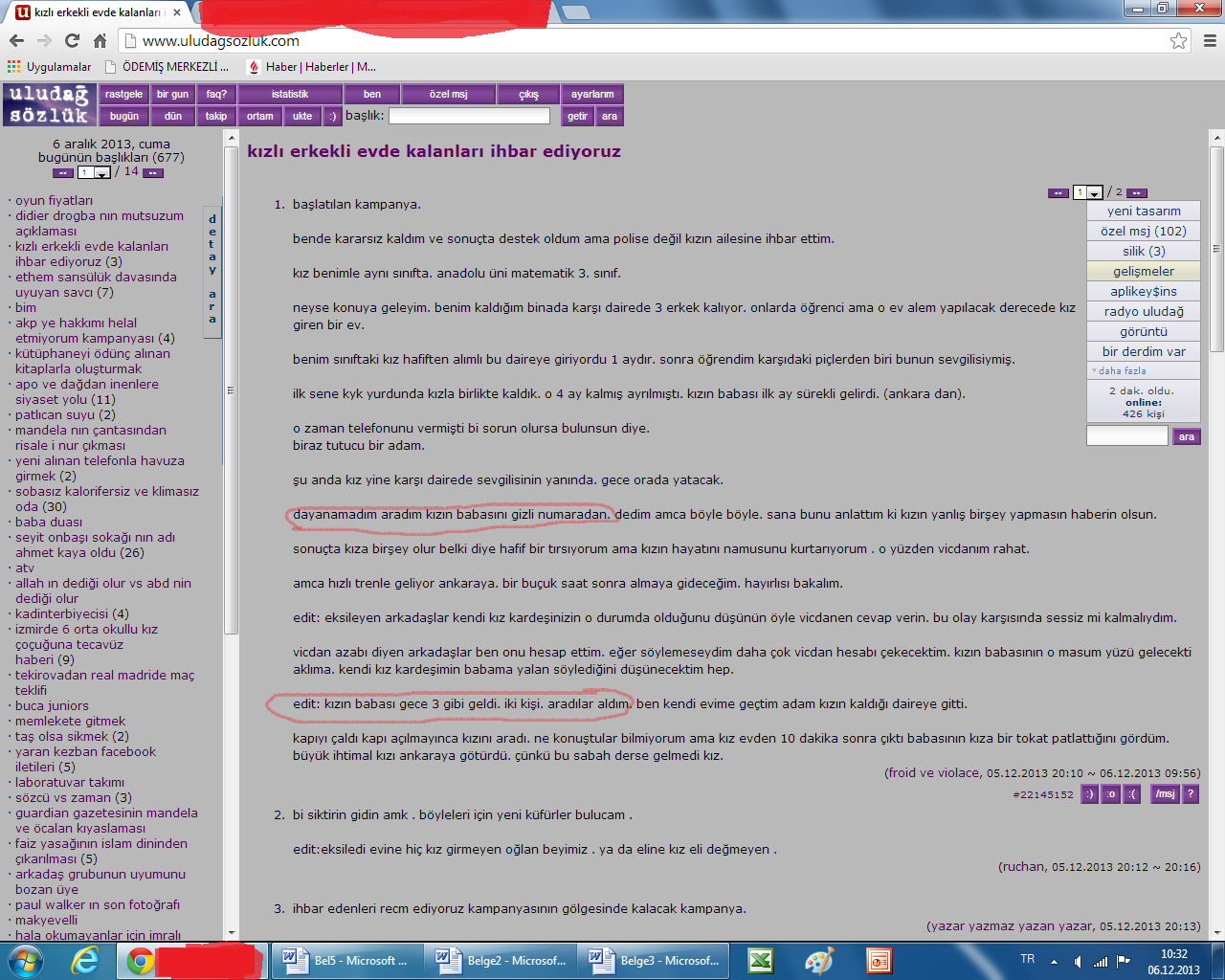
Task: Click the :o reaction button on entry 1
Action: coord(1110,794)
